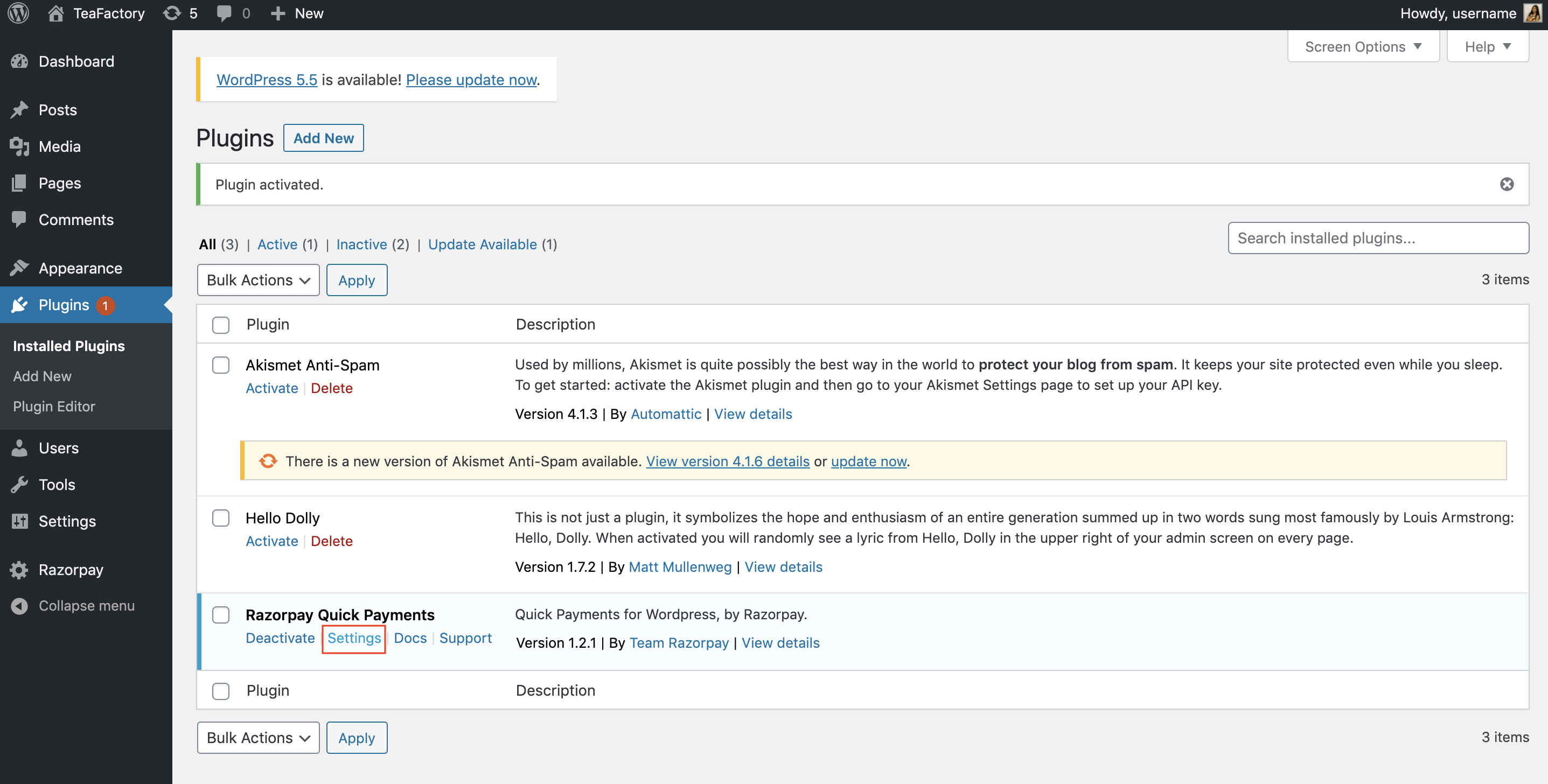Expand the Screen Options panel
Image resolution: width=1548 pixels, height=784 pixels.
1363,46
